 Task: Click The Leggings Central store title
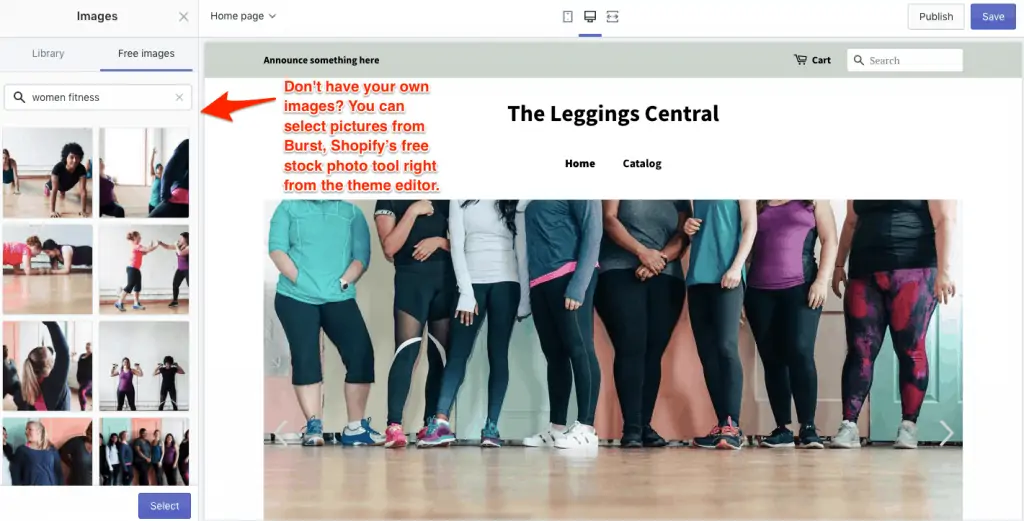pos(613,114)
